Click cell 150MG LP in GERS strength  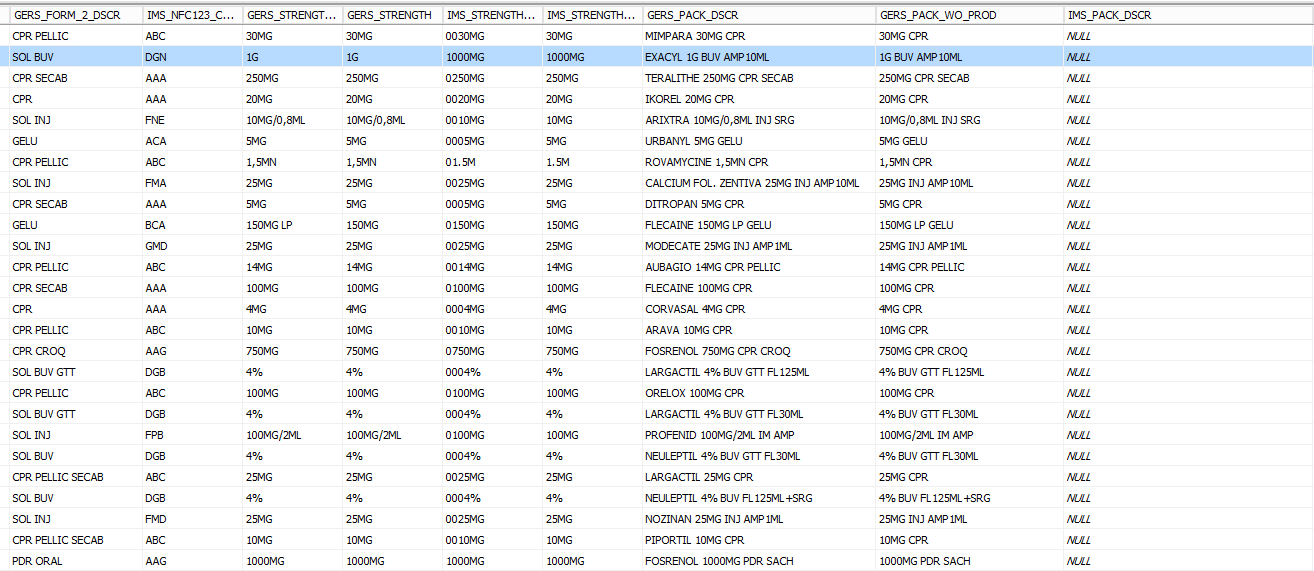[292, 225]
